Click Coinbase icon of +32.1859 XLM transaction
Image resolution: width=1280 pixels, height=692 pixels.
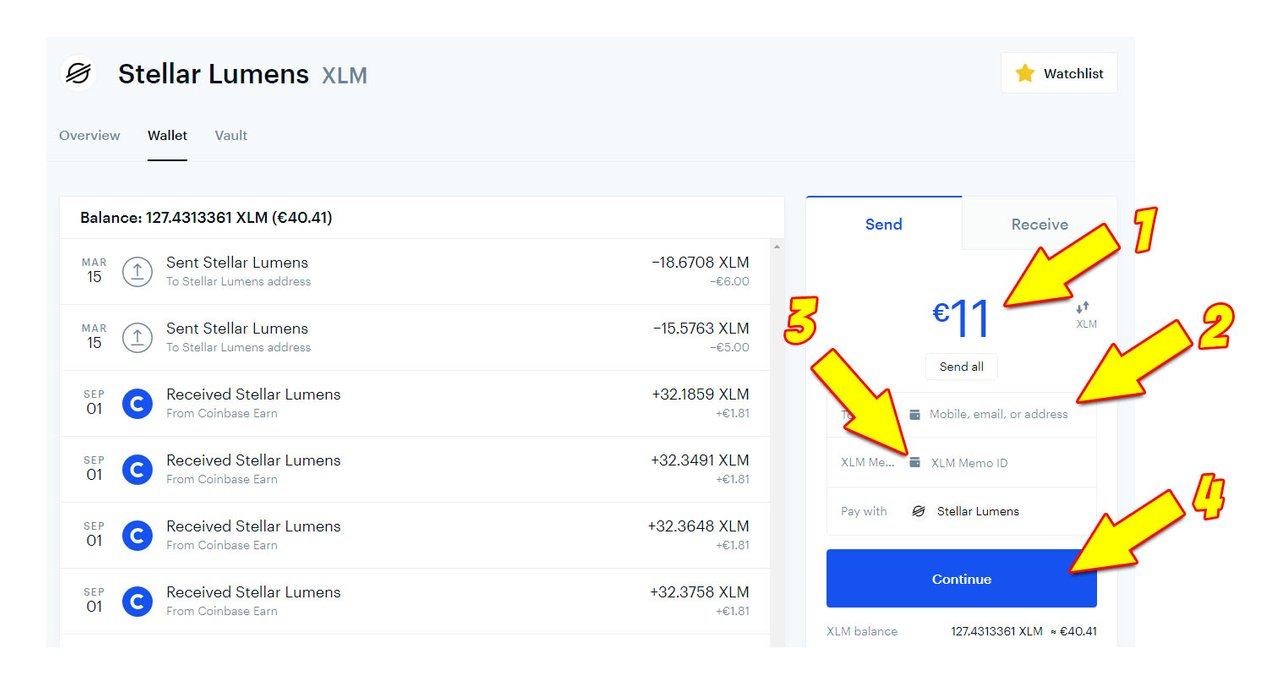[x=137, y=403]
